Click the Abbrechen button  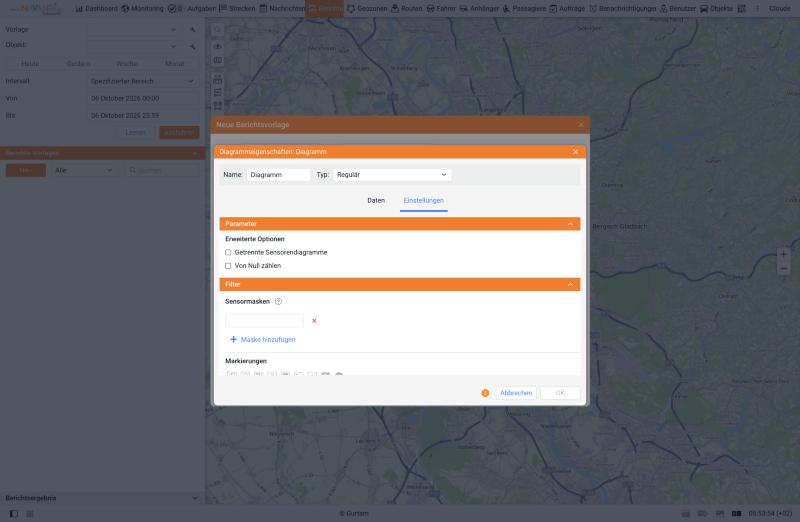click(x=516, y=393)
